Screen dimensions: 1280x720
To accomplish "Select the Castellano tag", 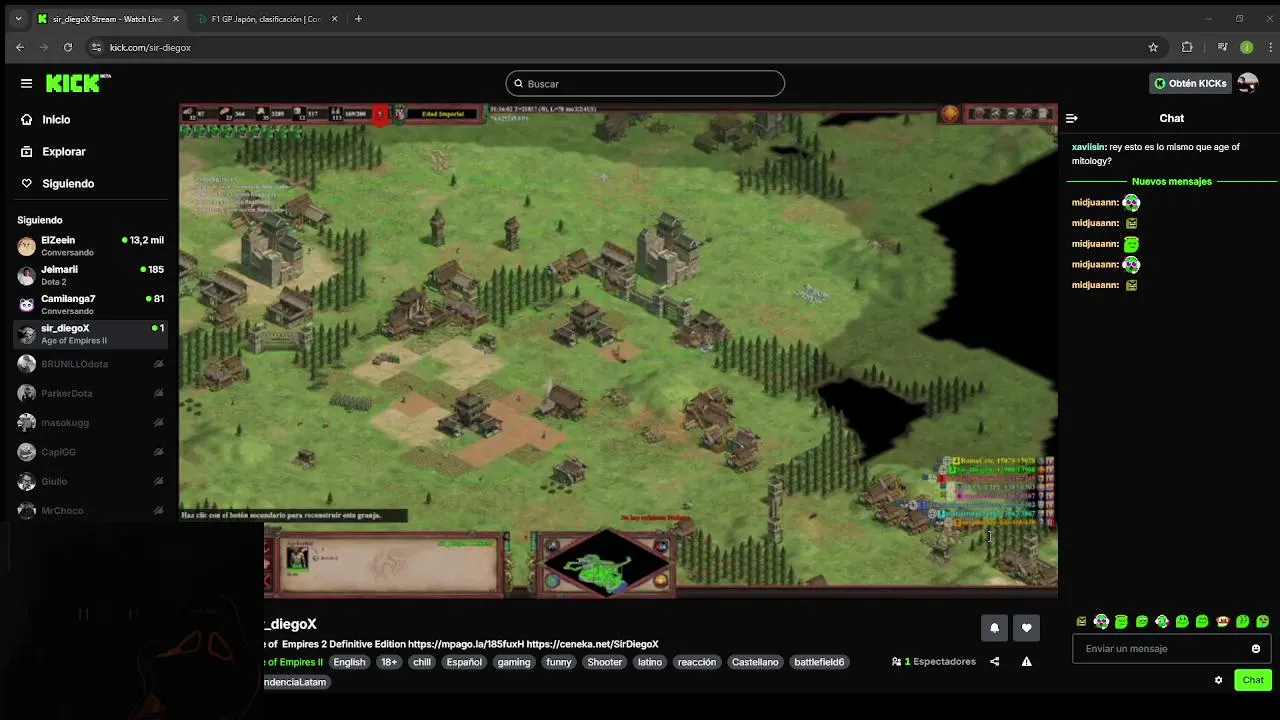I will pyautogui.click(x=755, y=662).
